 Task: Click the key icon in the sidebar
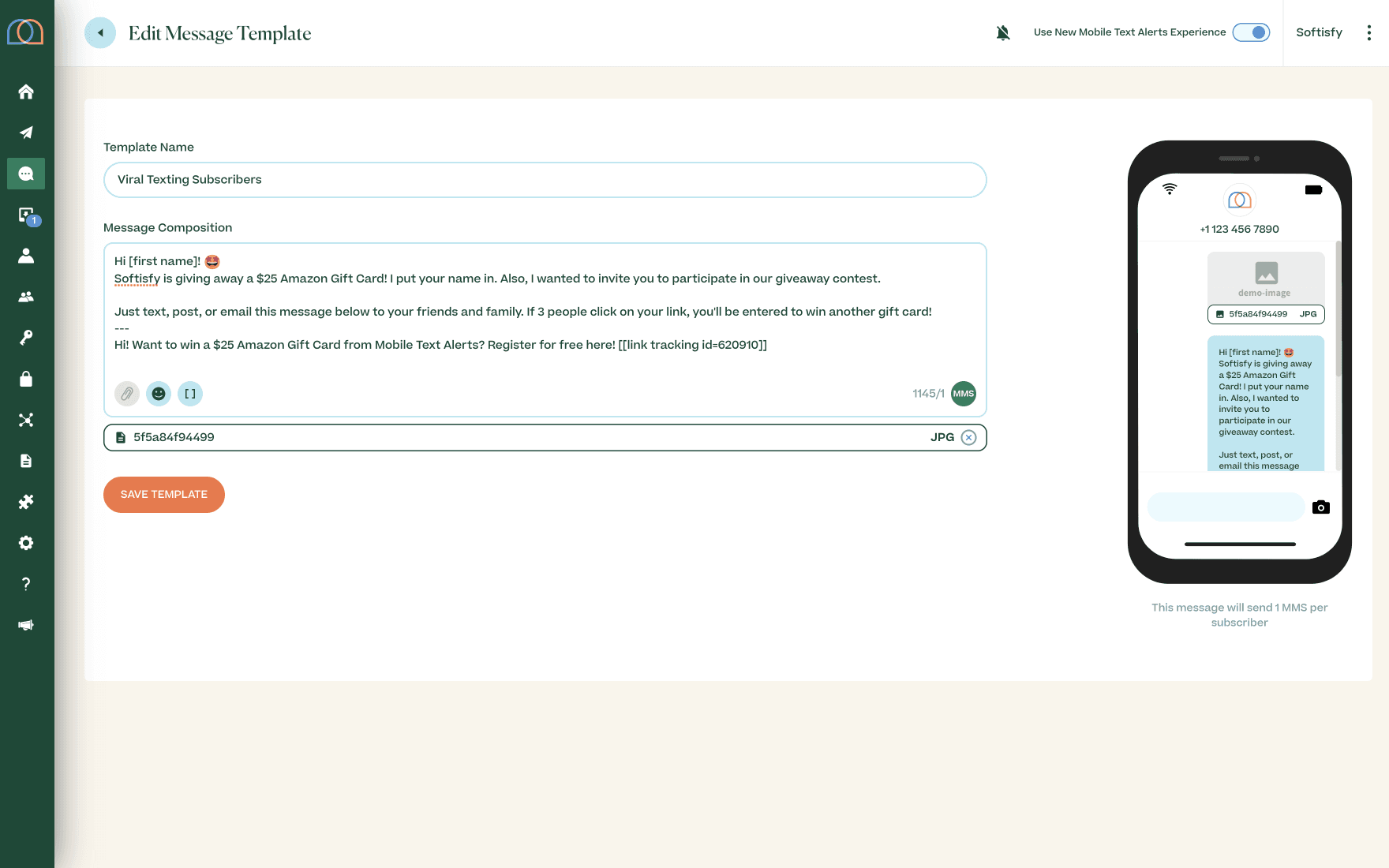pyautogui.click(x=26, y=338)
